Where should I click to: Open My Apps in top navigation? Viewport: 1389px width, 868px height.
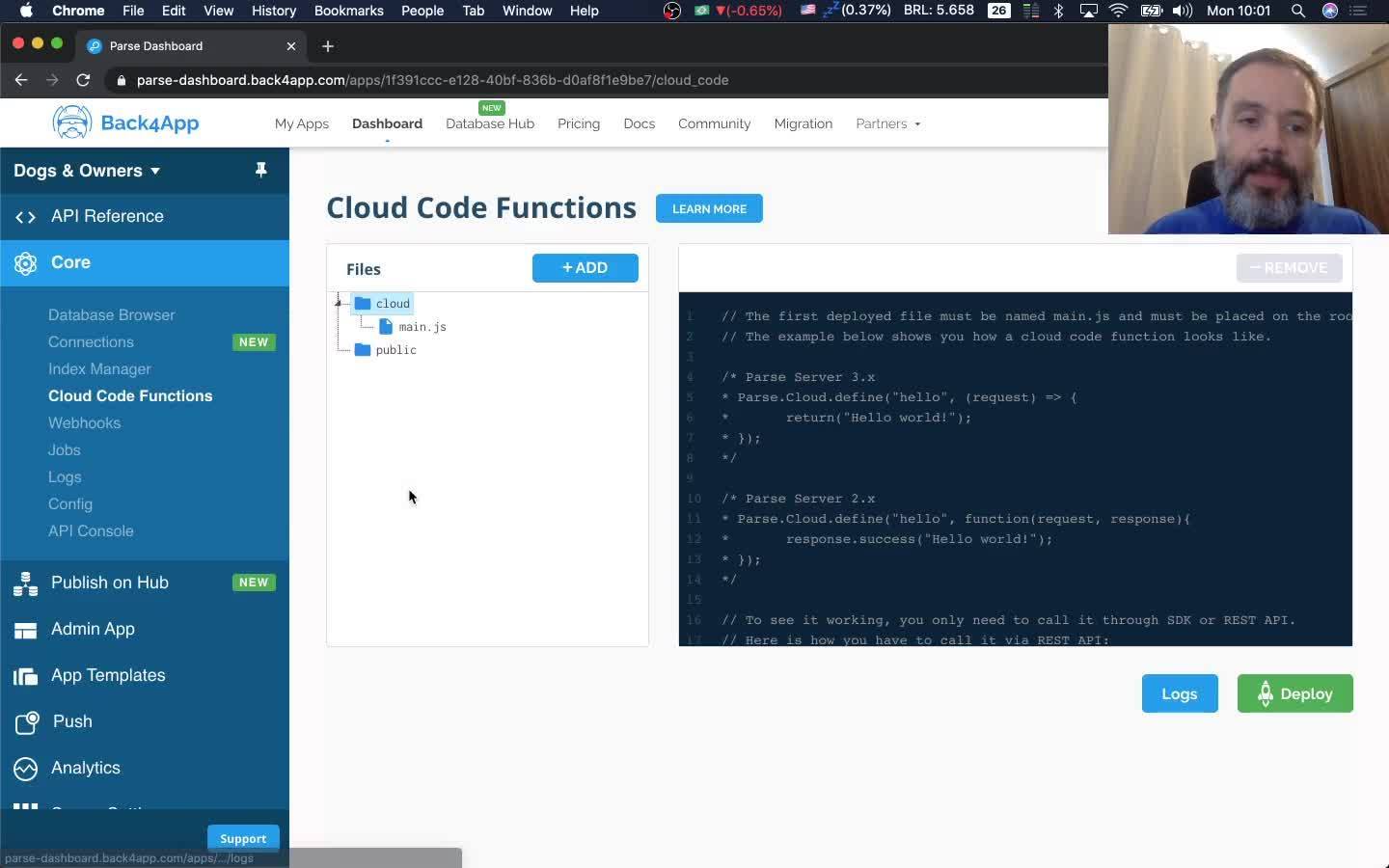click(302, 123)
